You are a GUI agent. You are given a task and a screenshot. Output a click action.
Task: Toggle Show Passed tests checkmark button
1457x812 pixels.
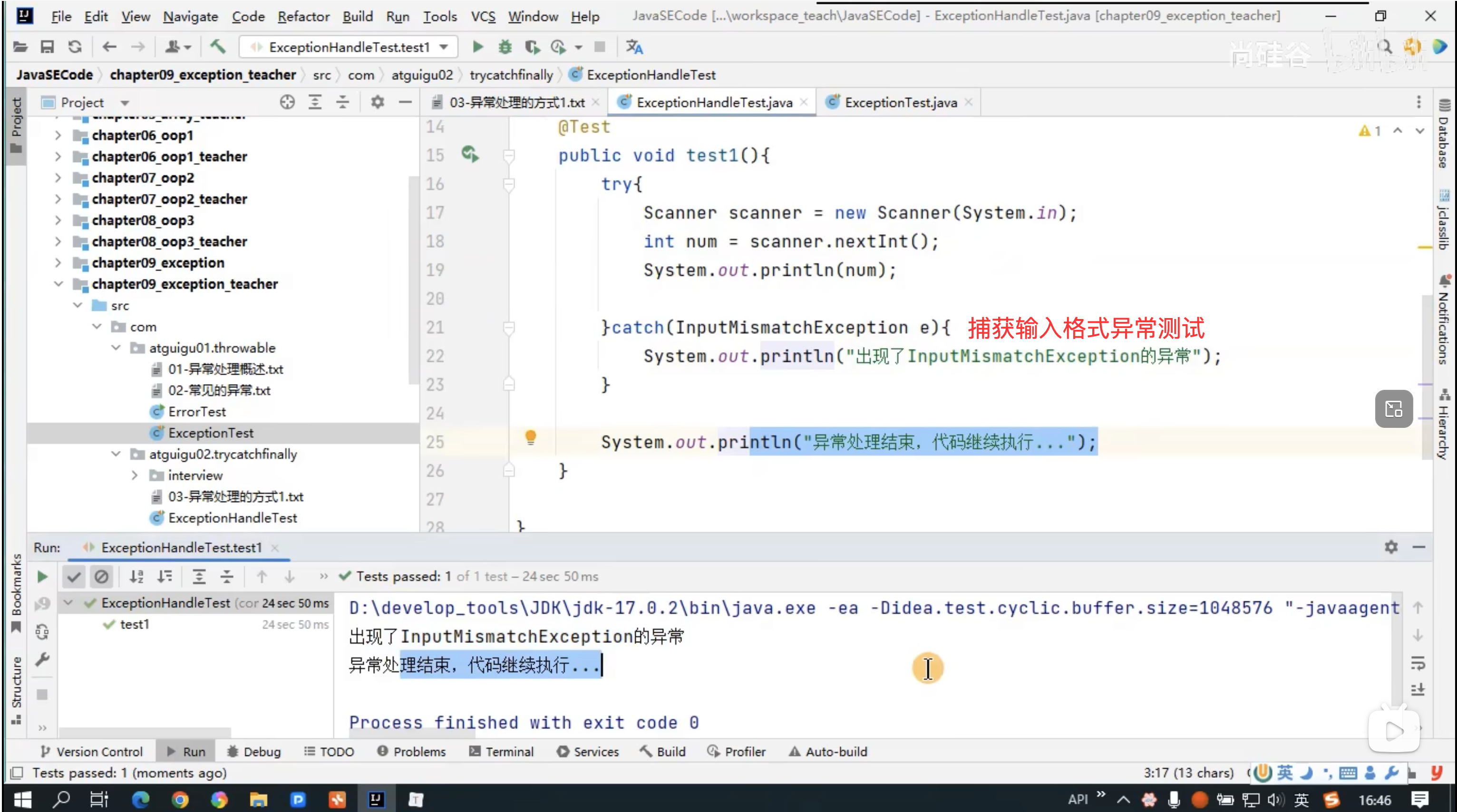coord(74,577)
